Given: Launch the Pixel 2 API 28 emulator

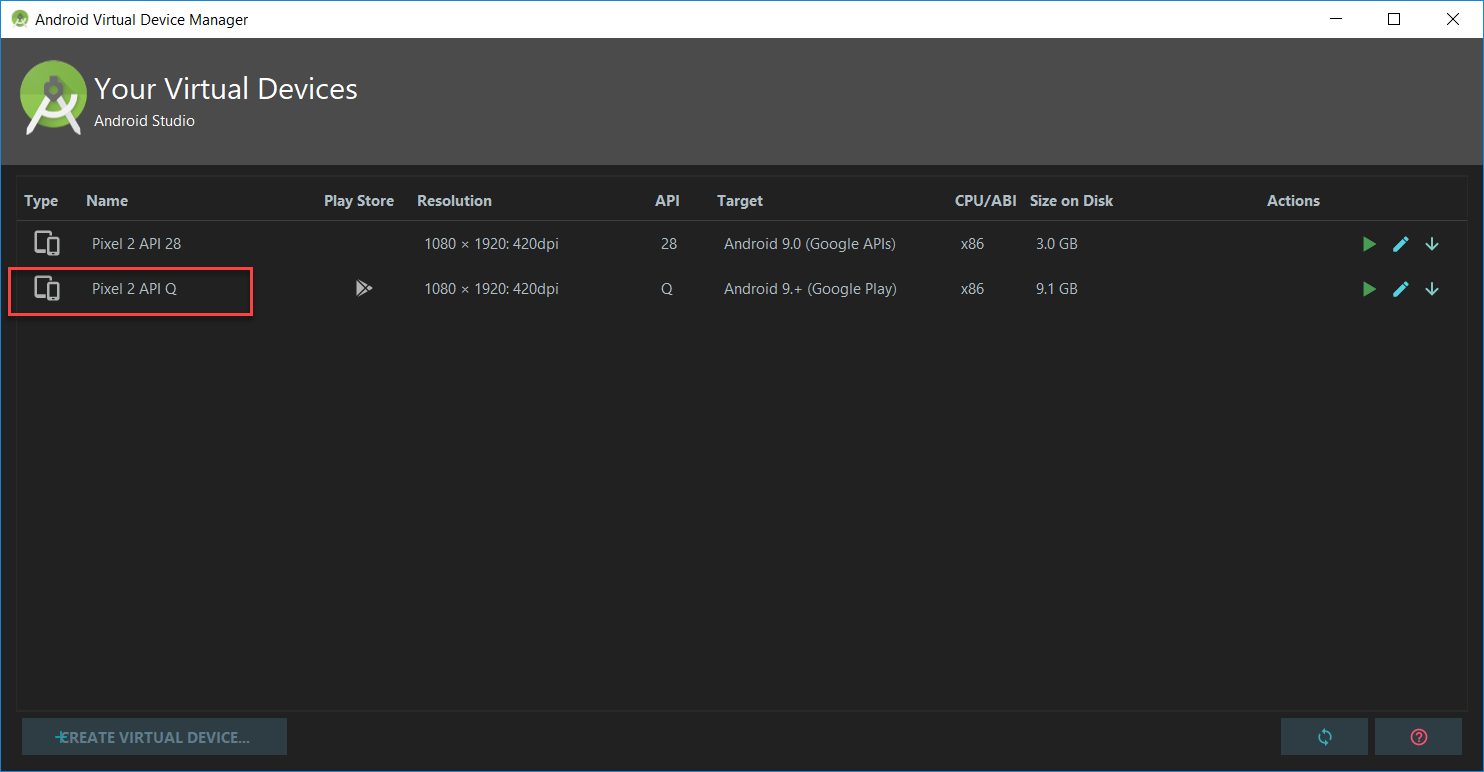Looking at the screenshot, I should (x=1369, y=244).
